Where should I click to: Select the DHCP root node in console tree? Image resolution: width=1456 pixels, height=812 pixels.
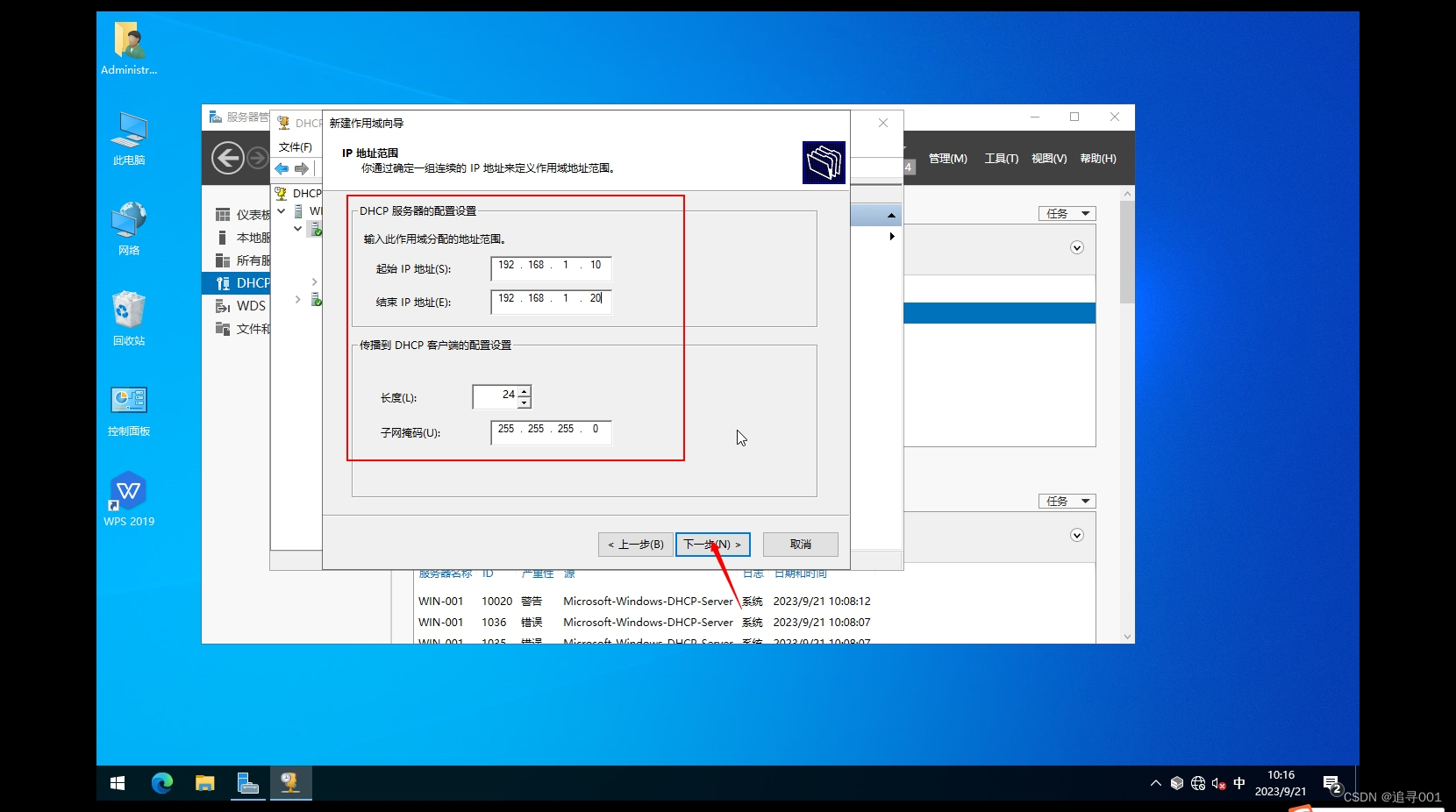pos(298,193)
